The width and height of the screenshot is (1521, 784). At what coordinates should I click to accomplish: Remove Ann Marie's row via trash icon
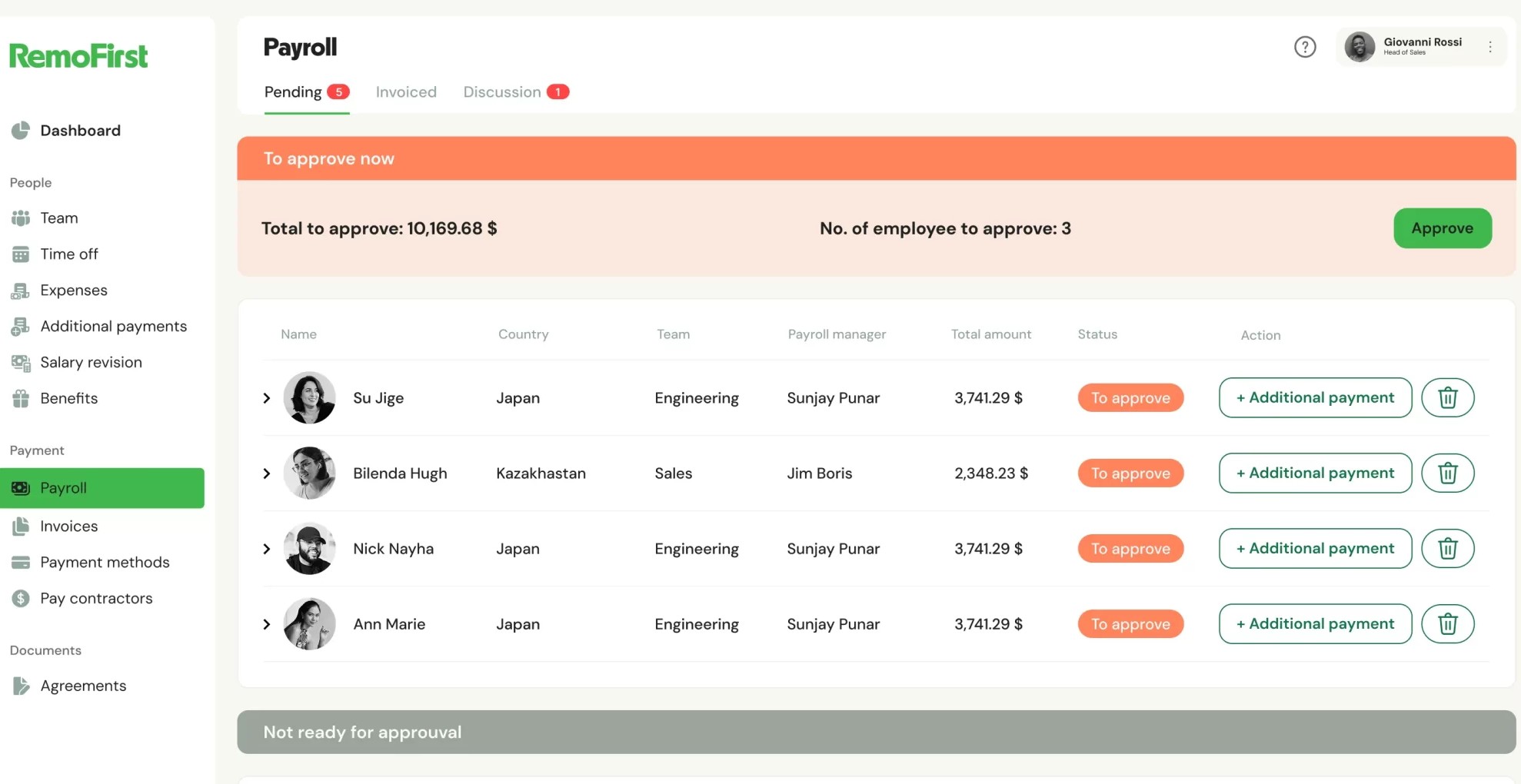(x=1446, y=623)
